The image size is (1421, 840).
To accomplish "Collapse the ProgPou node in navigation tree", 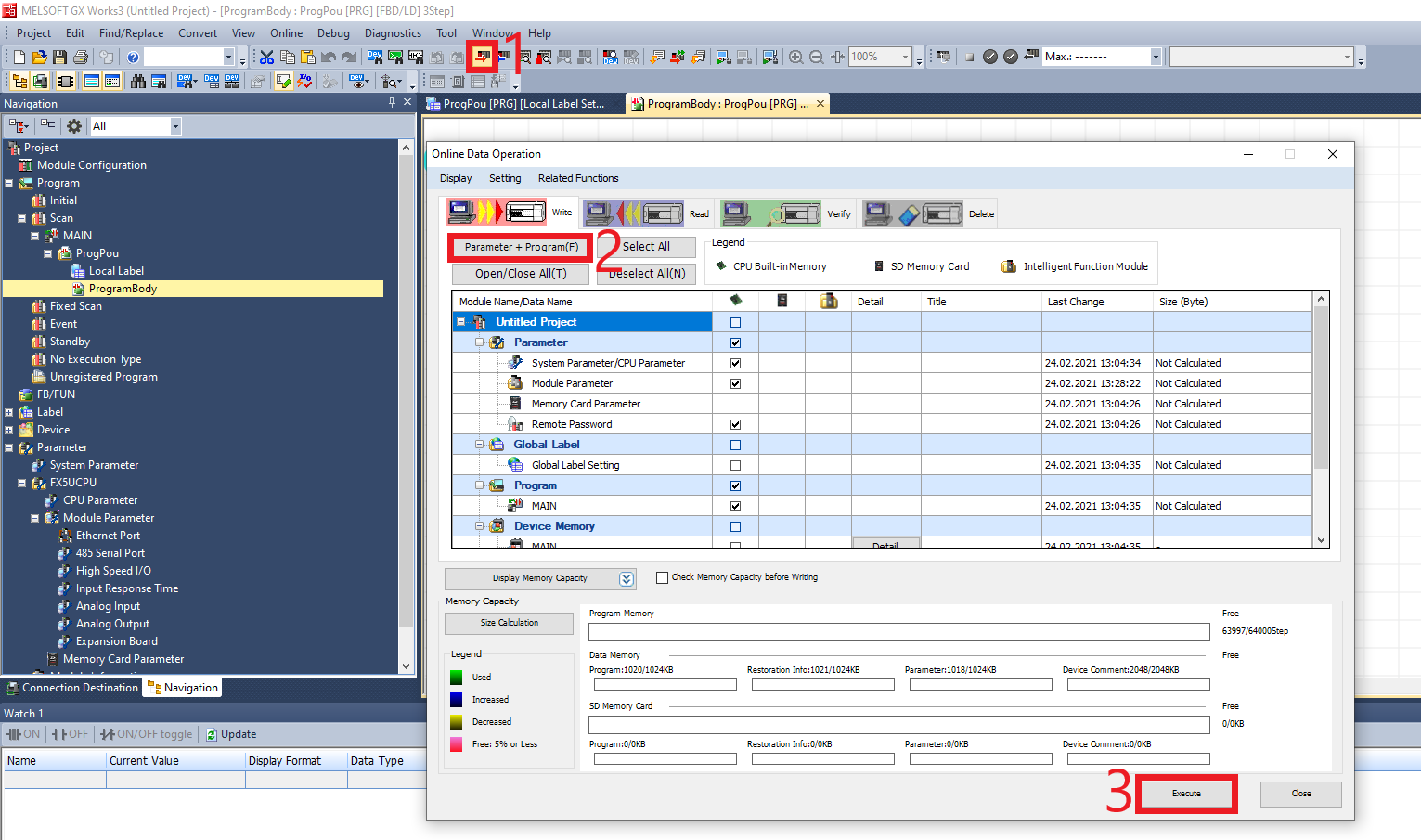I will tap(47, 253).
